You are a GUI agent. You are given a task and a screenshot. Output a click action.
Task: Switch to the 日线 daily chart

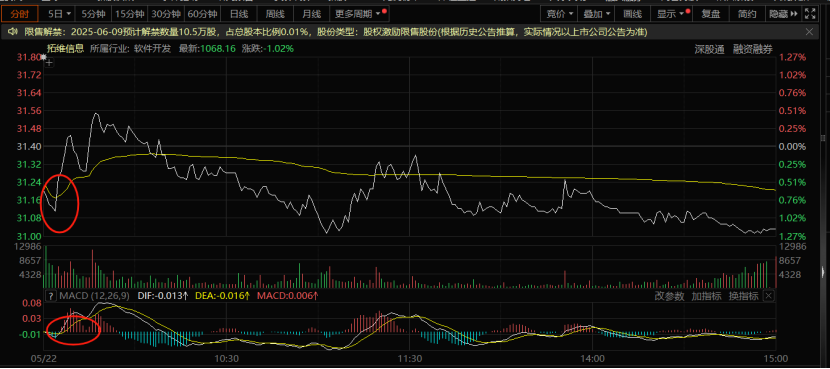239,14
